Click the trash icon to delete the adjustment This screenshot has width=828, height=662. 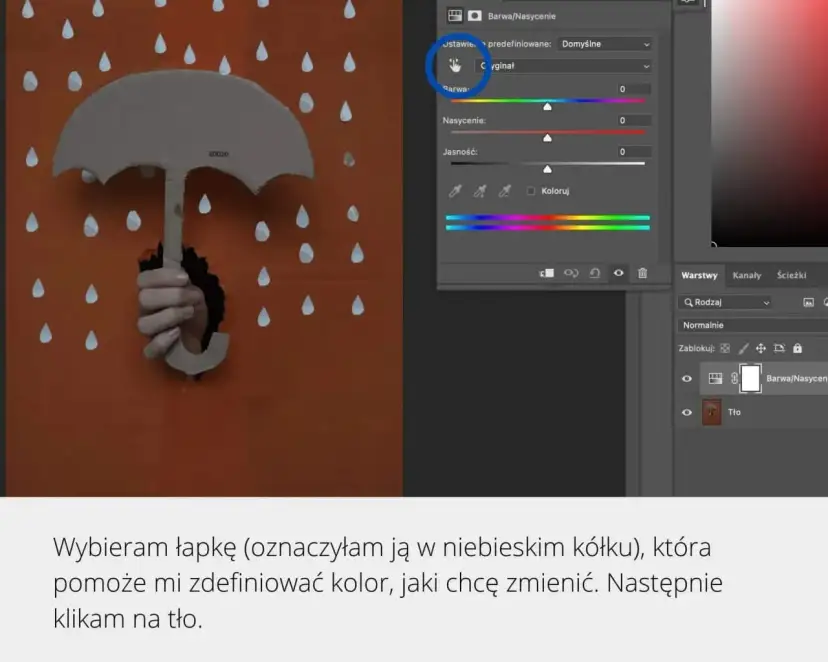(643, 273)
